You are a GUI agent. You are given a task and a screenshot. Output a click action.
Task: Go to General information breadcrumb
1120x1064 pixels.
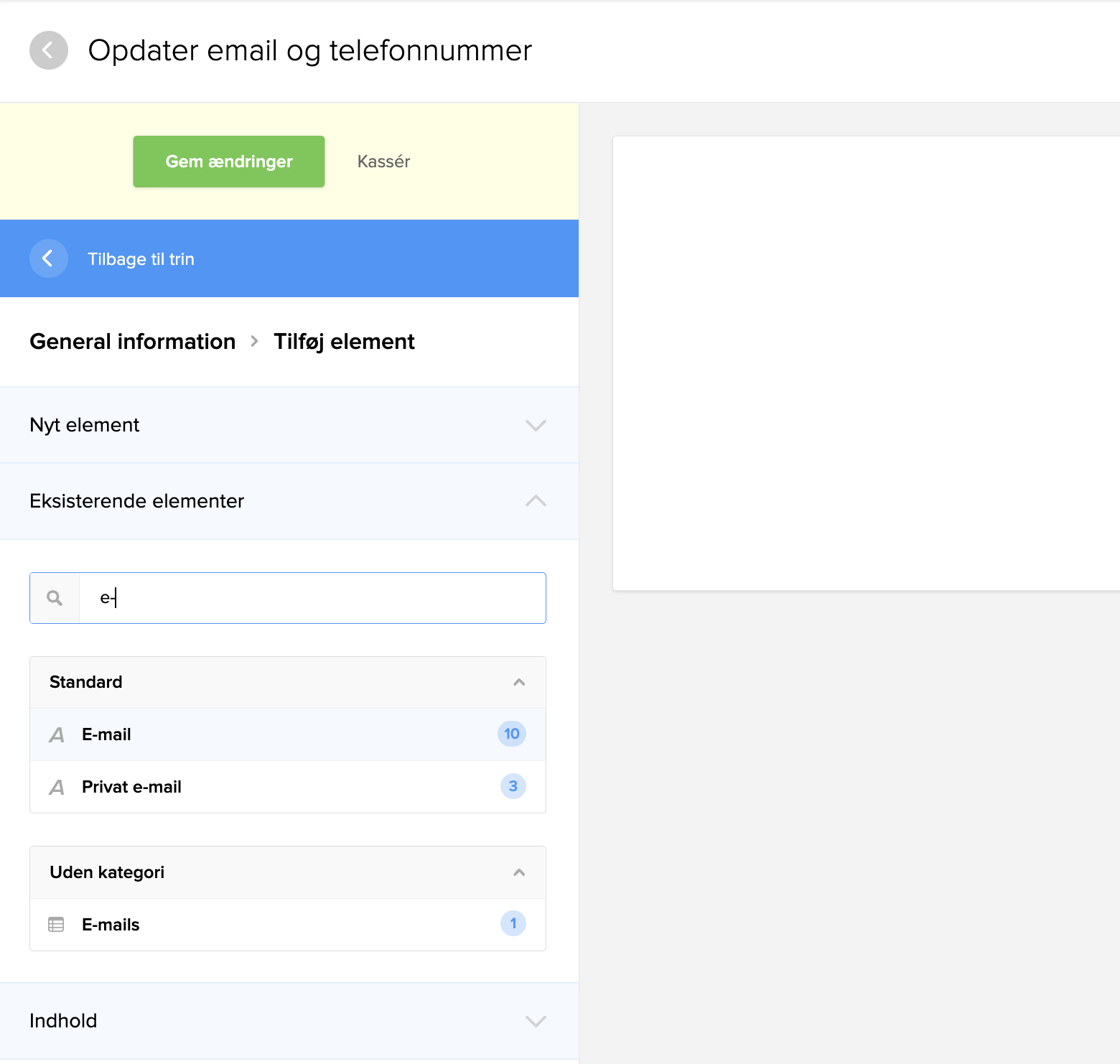(133, 342)
